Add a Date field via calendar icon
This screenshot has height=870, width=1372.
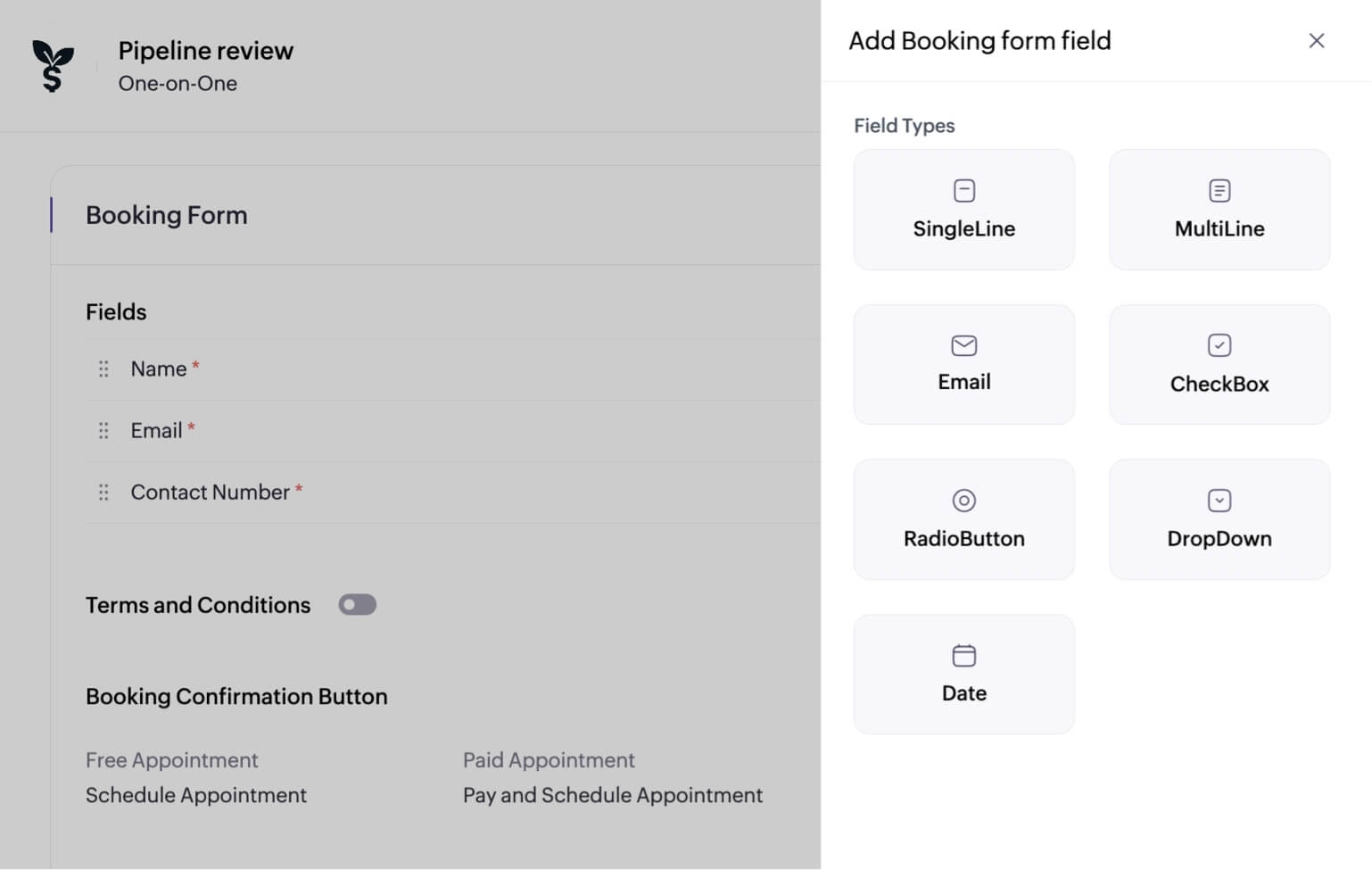(963, 656)
